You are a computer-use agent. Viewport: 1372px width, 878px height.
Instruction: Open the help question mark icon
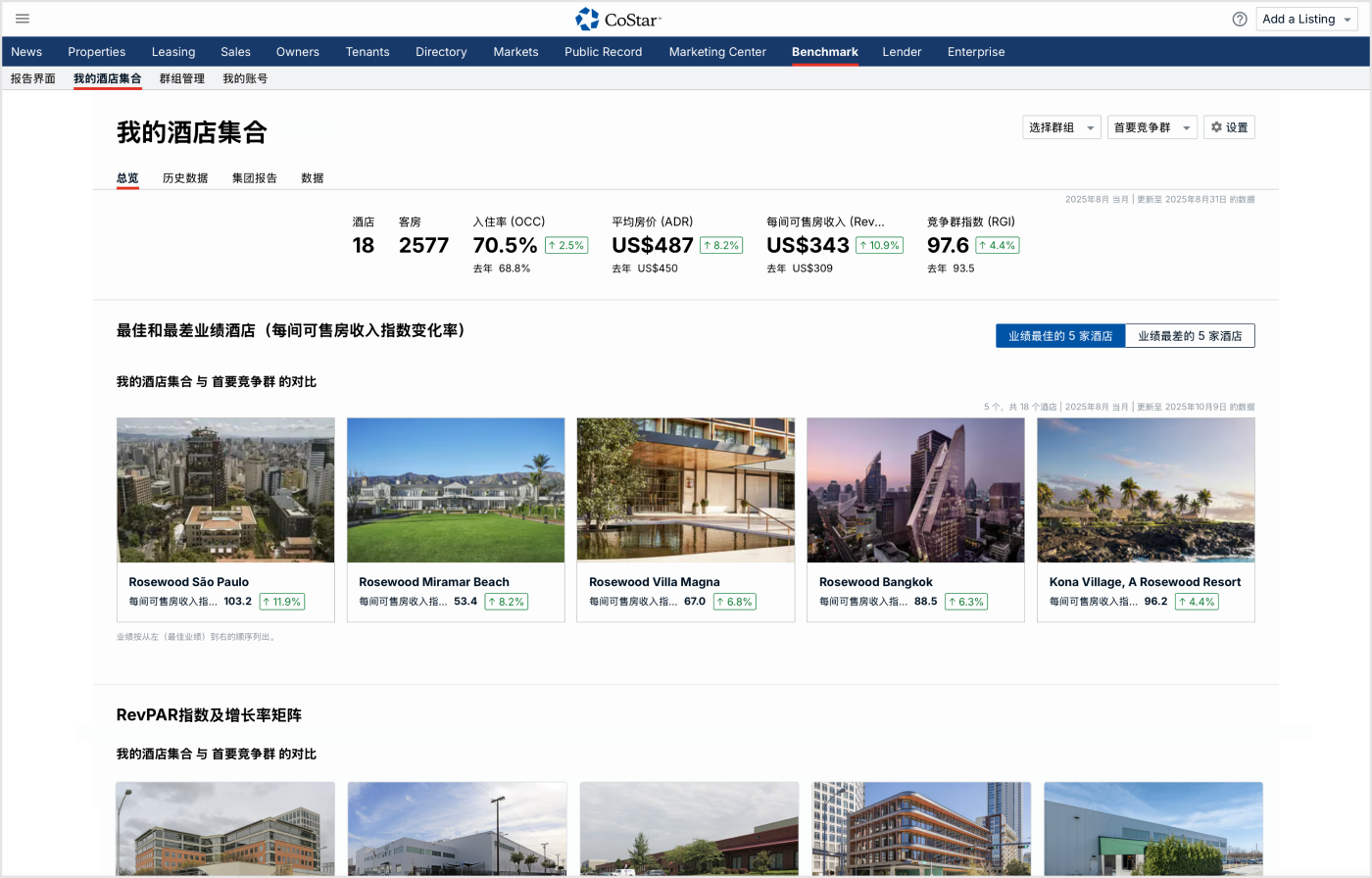[1240, 19]
